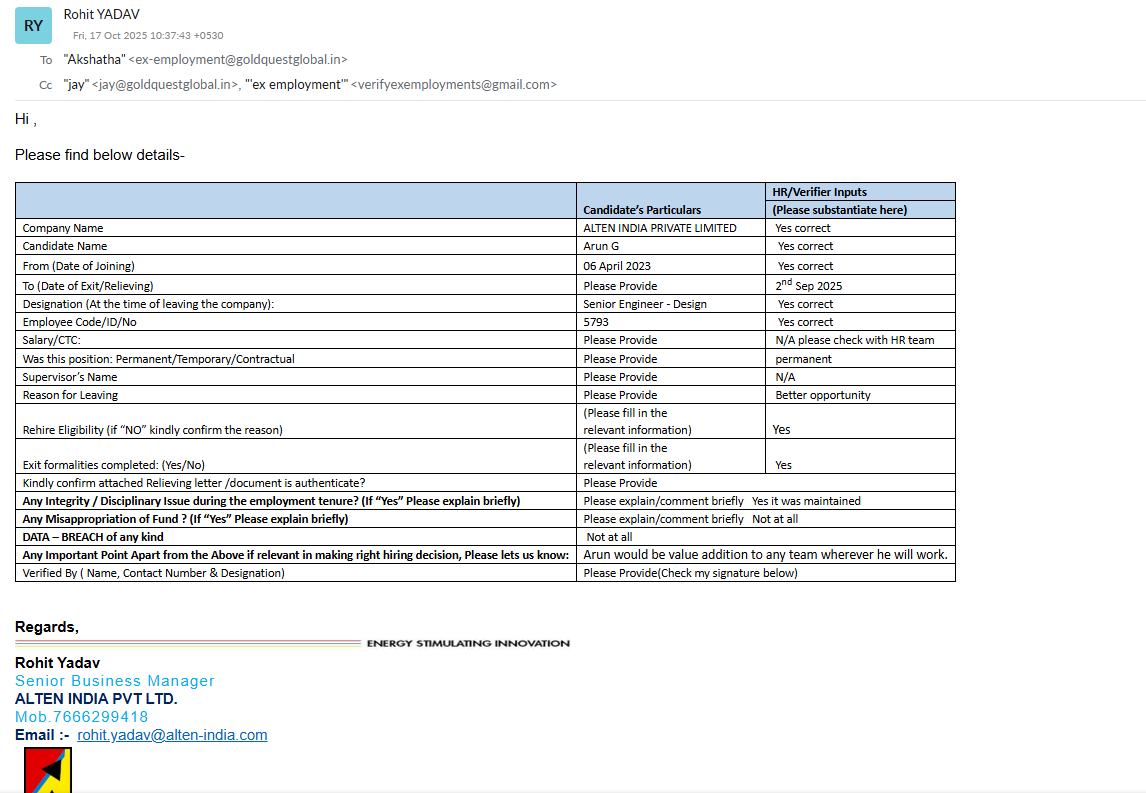Viewport: 1146px width, 793px height.
Task: Click the "Any Integrity / Disciplinary Issue" label
Action: click(x=271, y=501)
